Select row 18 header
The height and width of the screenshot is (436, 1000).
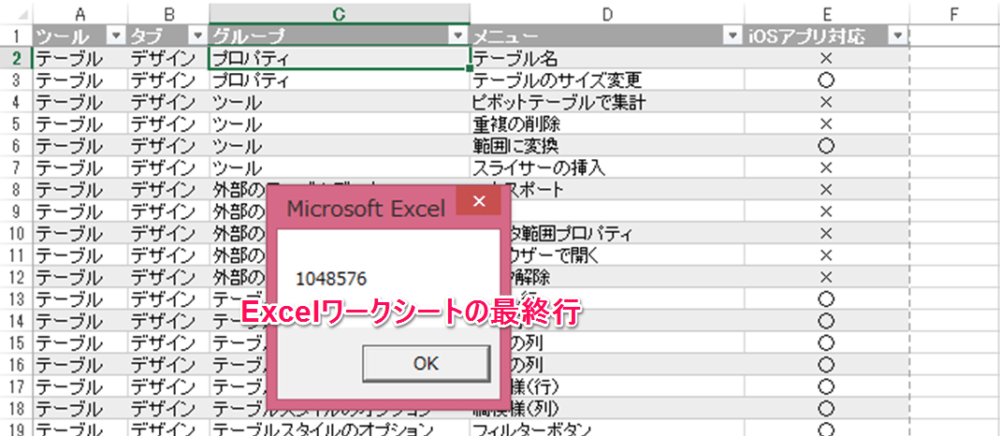[x=15, y=407]
